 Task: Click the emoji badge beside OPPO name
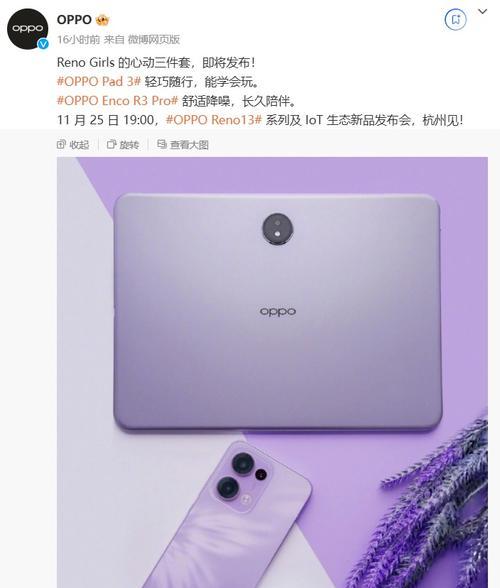point(102,20)
